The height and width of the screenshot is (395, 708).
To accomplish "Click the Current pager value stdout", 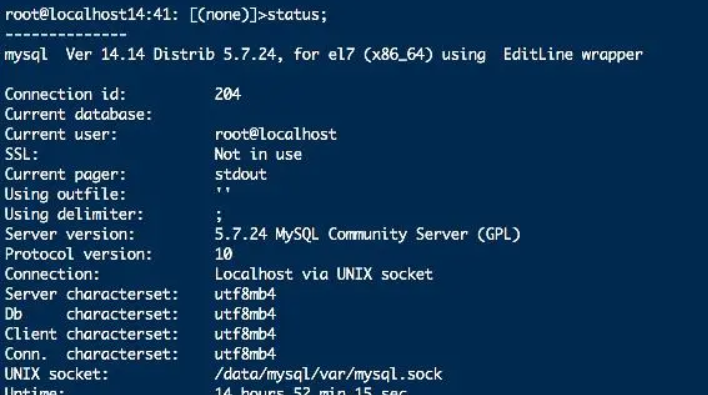I will (241, 174).
